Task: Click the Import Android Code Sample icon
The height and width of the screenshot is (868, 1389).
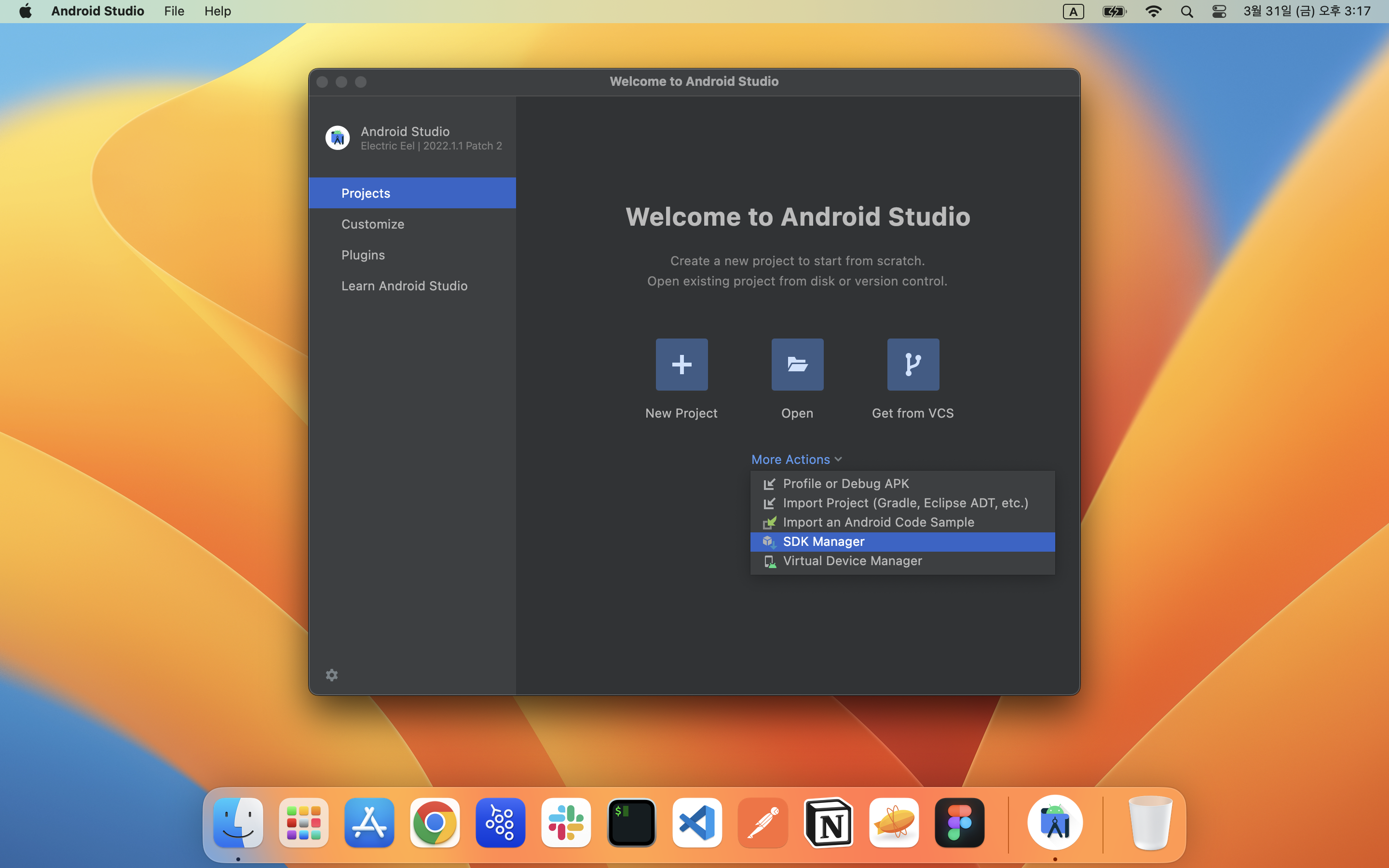Action: coord(770,522)
